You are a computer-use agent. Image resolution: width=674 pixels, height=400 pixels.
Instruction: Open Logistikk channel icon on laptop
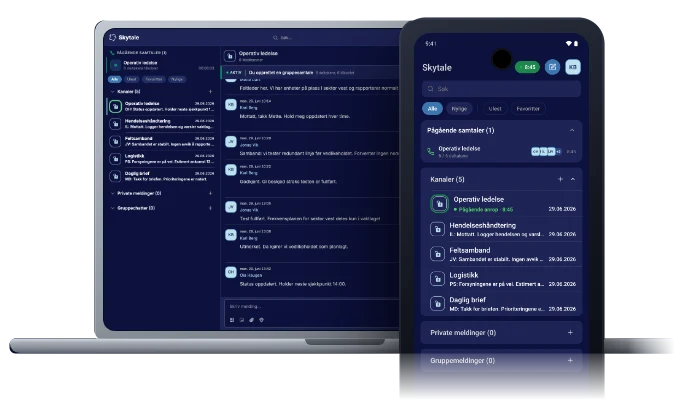point(115,159)
